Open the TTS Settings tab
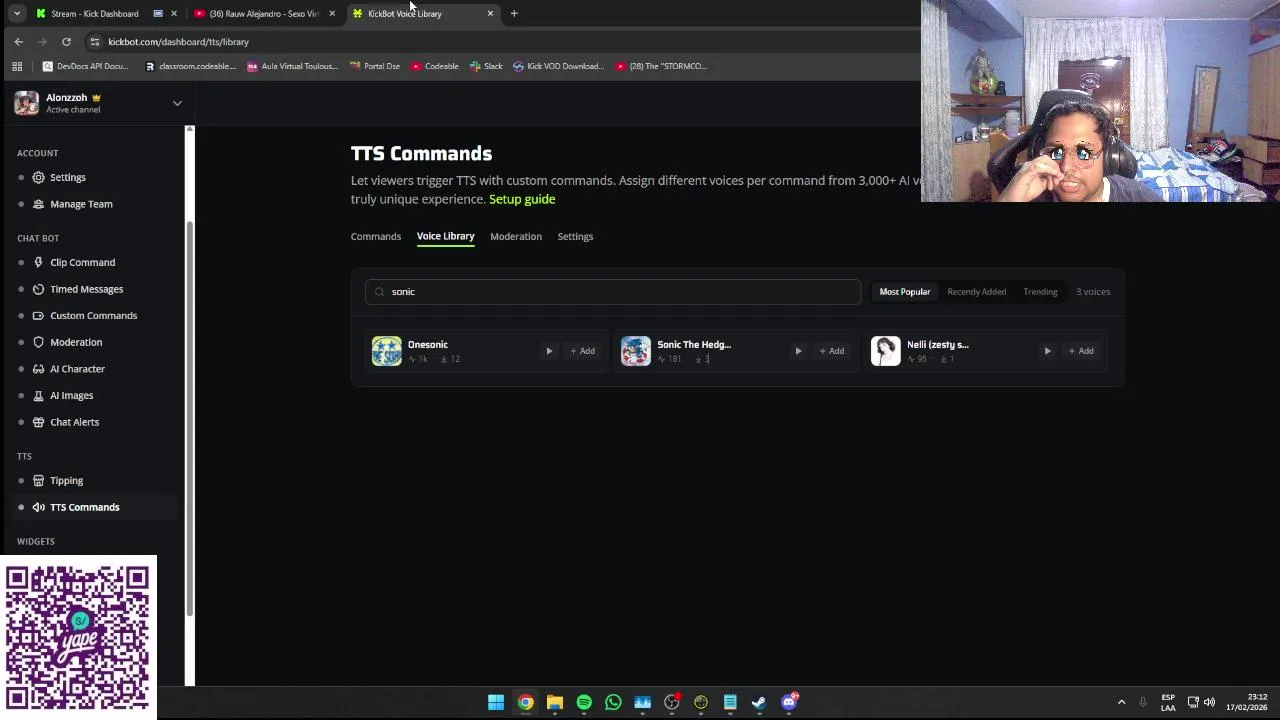The width and height of the screenshot is (1280, 720). pyautogui.click(x=575, y=237)
